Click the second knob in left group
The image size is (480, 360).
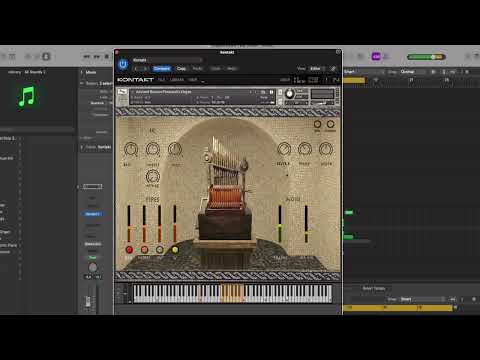153,149
